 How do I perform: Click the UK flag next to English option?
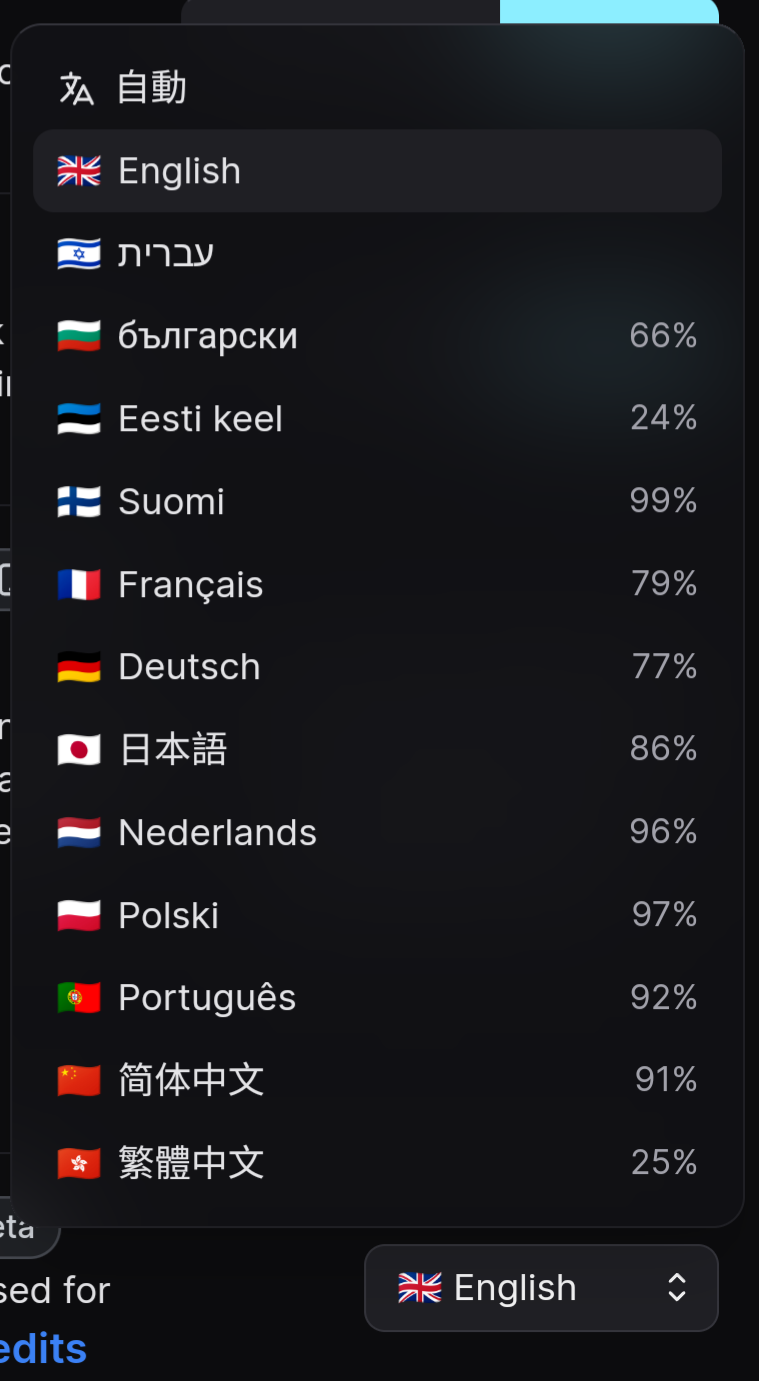click(79, 171)
